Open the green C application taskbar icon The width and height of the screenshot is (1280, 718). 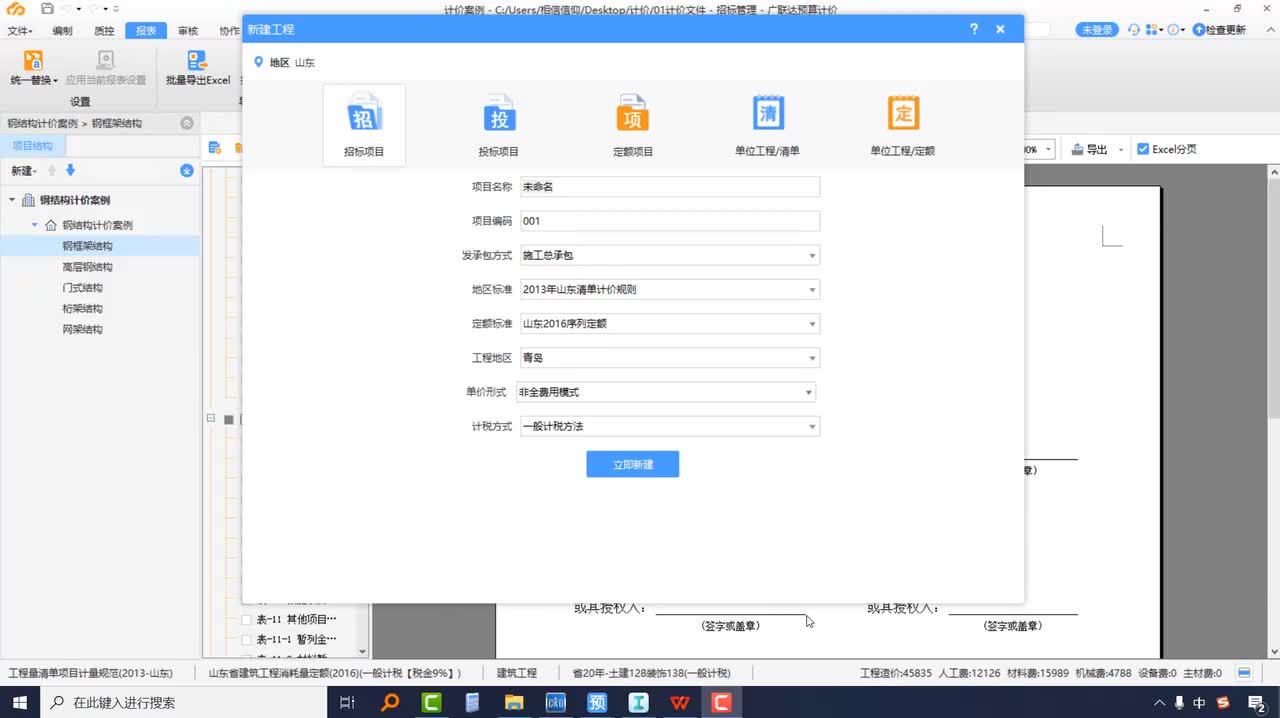point(432,703)
